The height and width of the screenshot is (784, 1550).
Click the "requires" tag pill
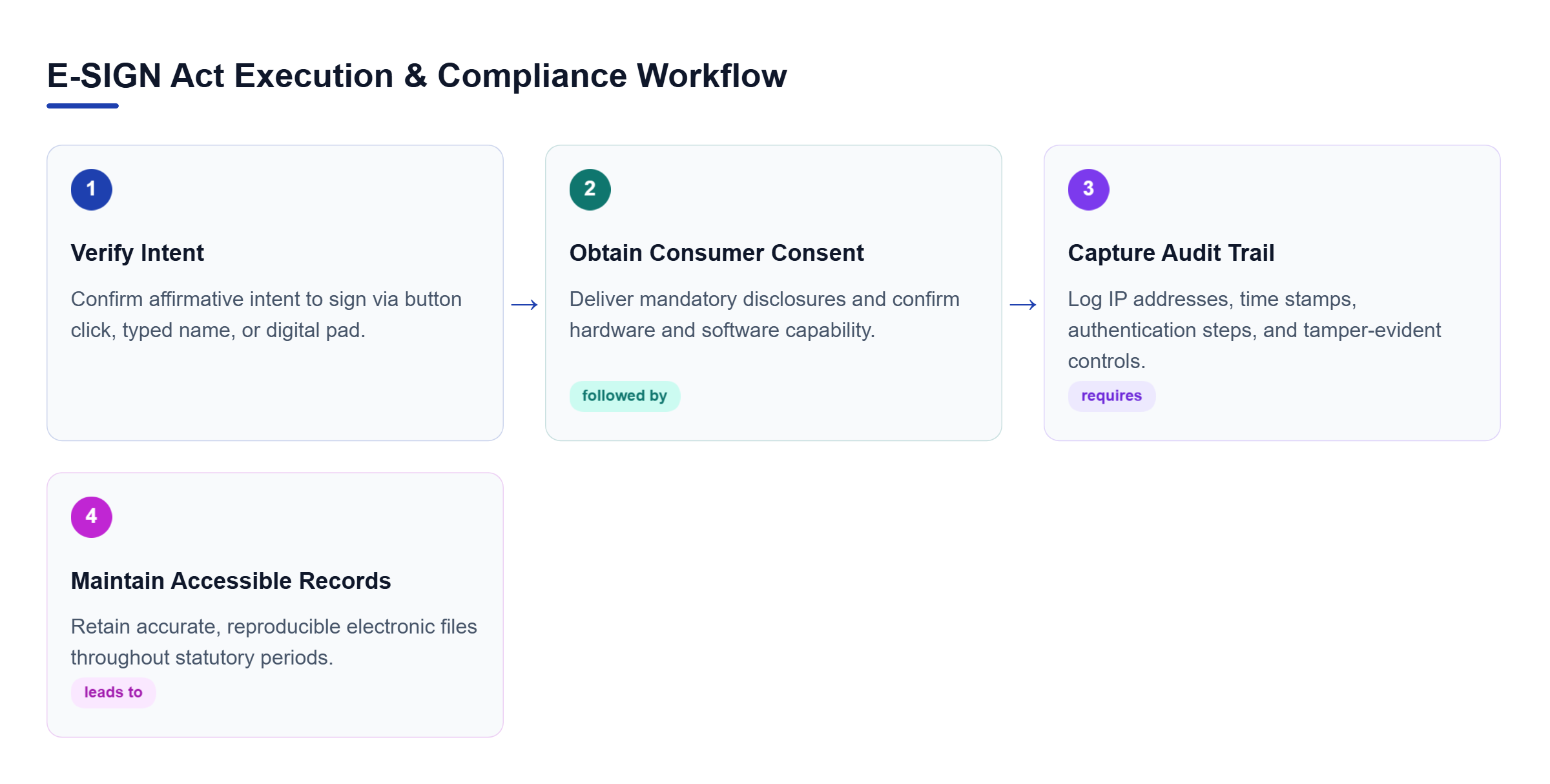[1111, 396]
